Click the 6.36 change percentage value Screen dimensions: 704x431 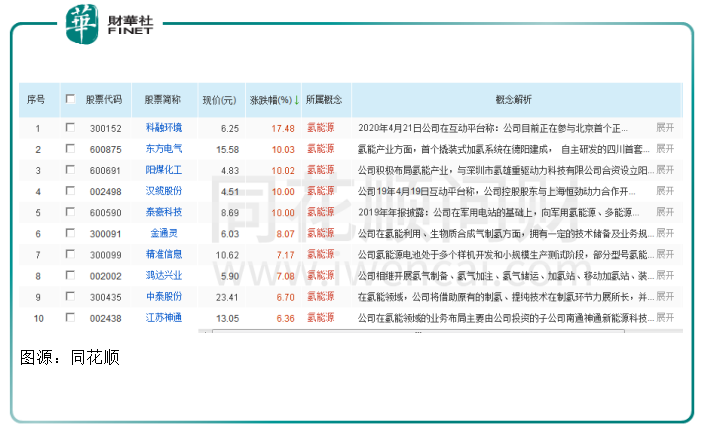(286, 318)
